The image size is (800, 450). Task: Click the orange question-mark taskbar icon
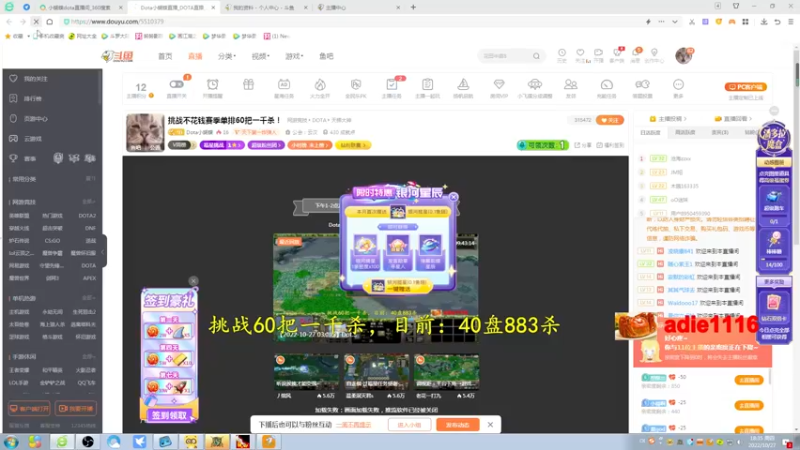[269, 441]
